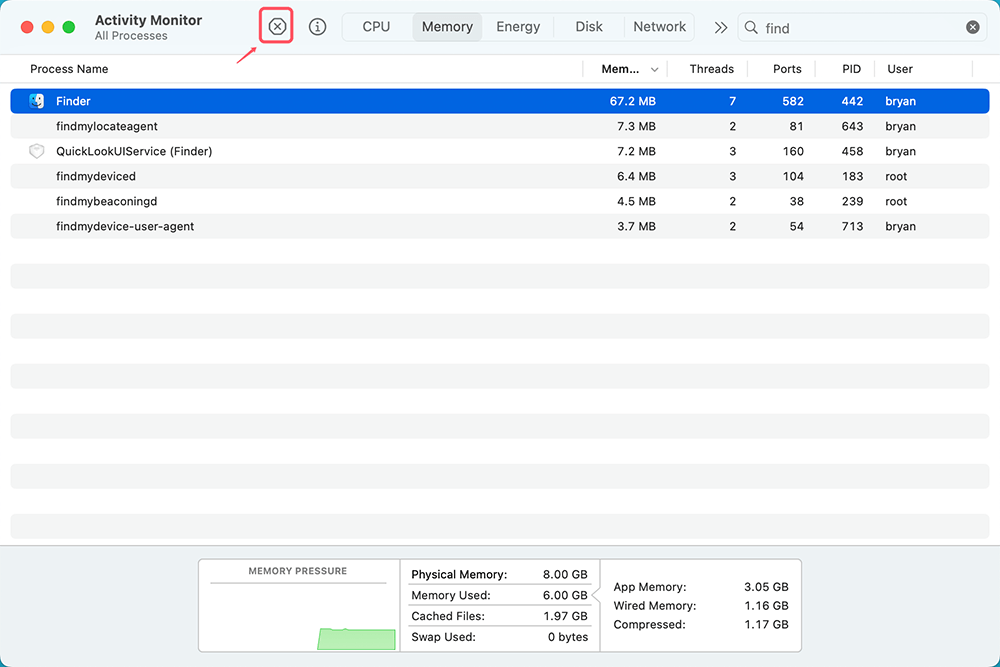This screenshot has height=667, width=1000.
Task: Click the overflow chevron next to Network
Action: pos(721,27)
